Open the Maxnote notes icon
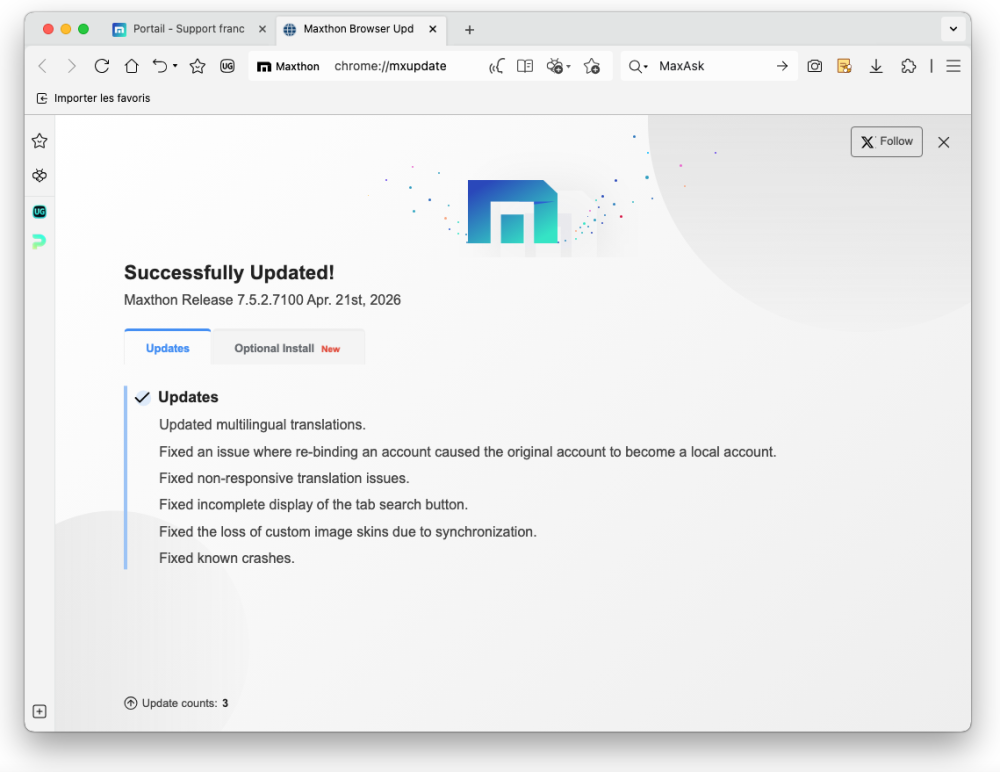1000x772 pixels. coord(844,66)
